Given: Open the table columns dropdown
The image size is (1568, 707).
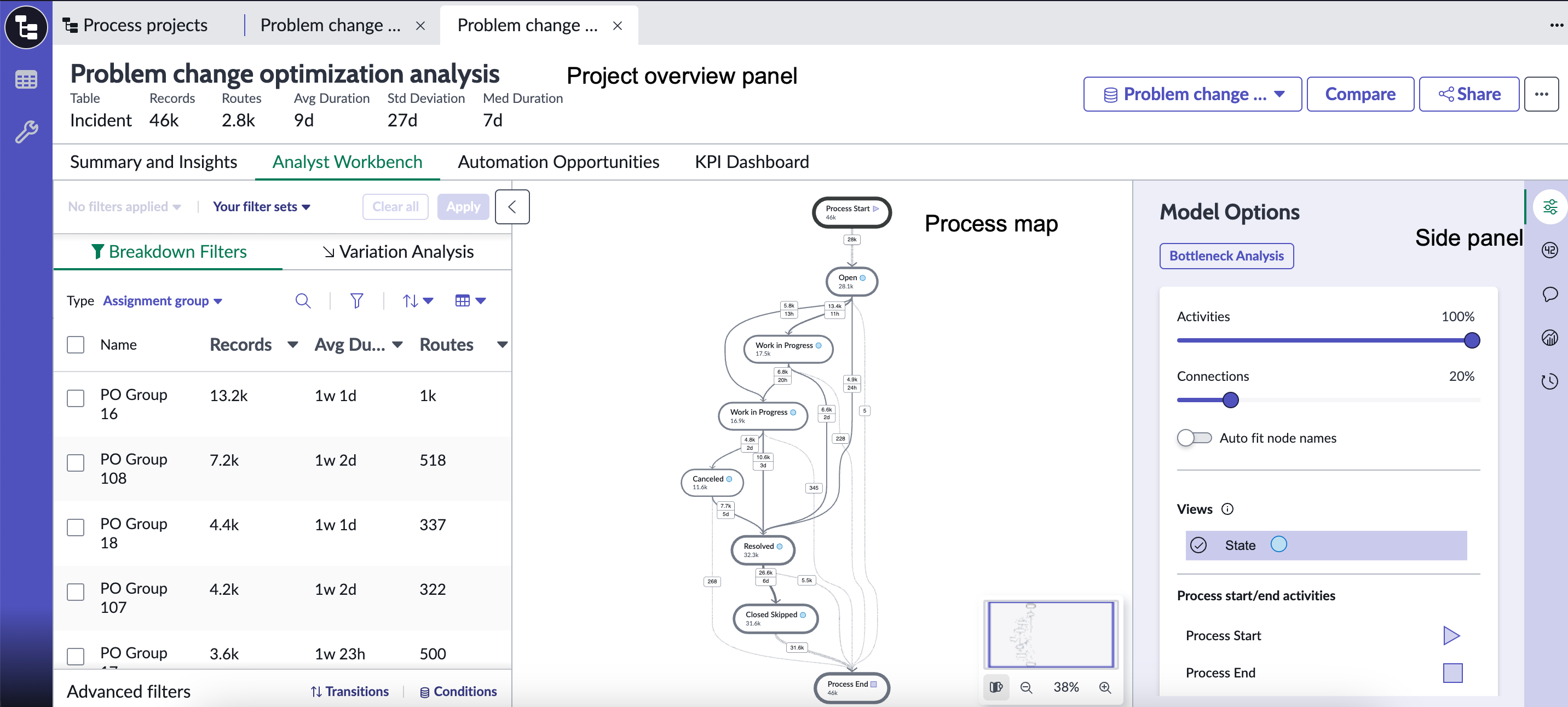Looking at the screenshot, I should [470, 300].
